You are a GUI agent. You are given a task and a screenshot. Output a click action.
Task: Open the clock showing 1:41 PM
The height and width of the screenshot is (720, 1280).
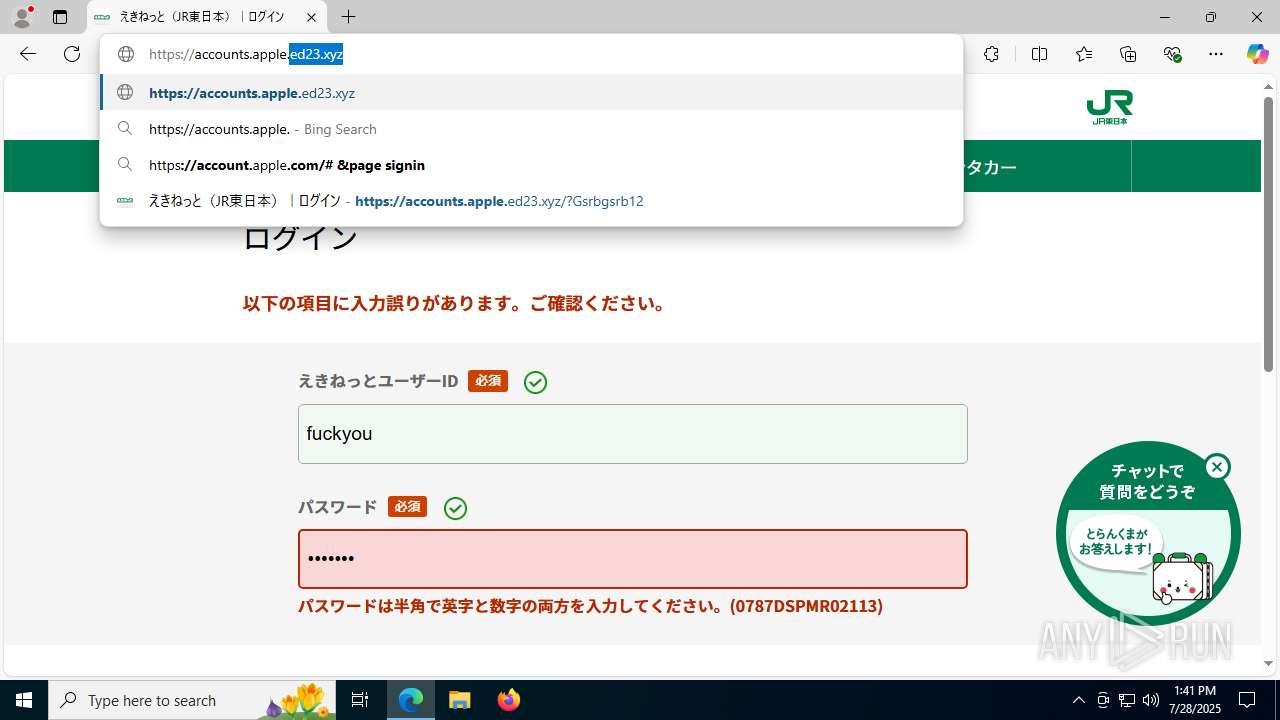[x=1196, y=700]
